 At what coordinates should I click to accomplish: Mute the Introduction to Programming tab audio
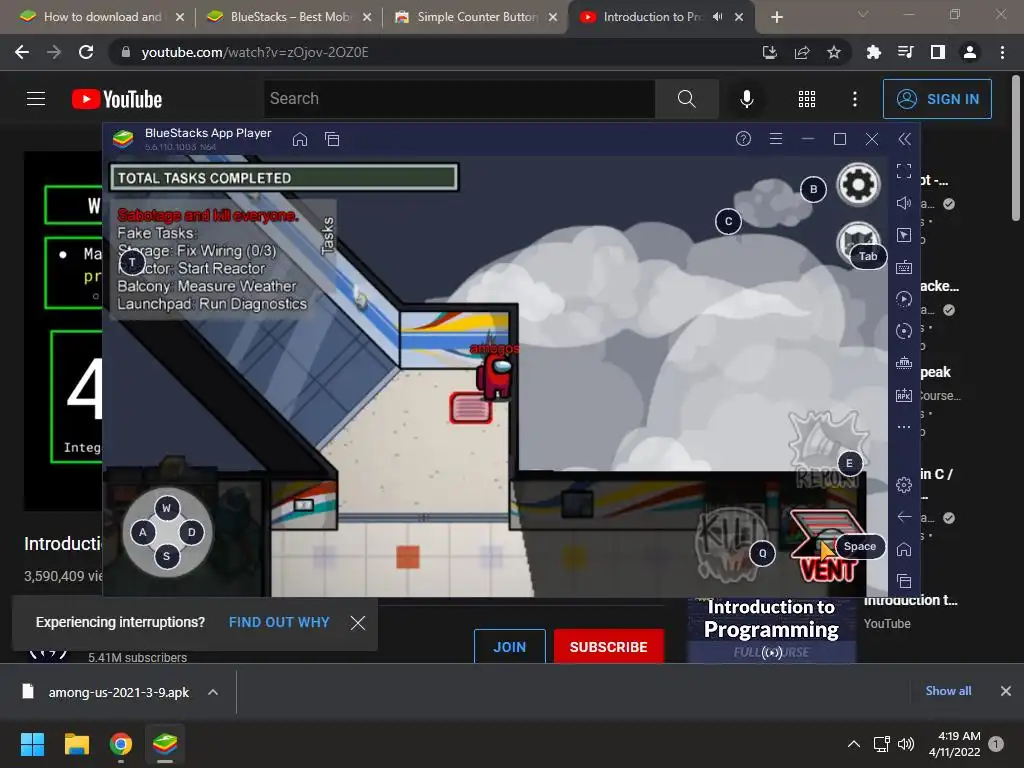tap(718, 17)
